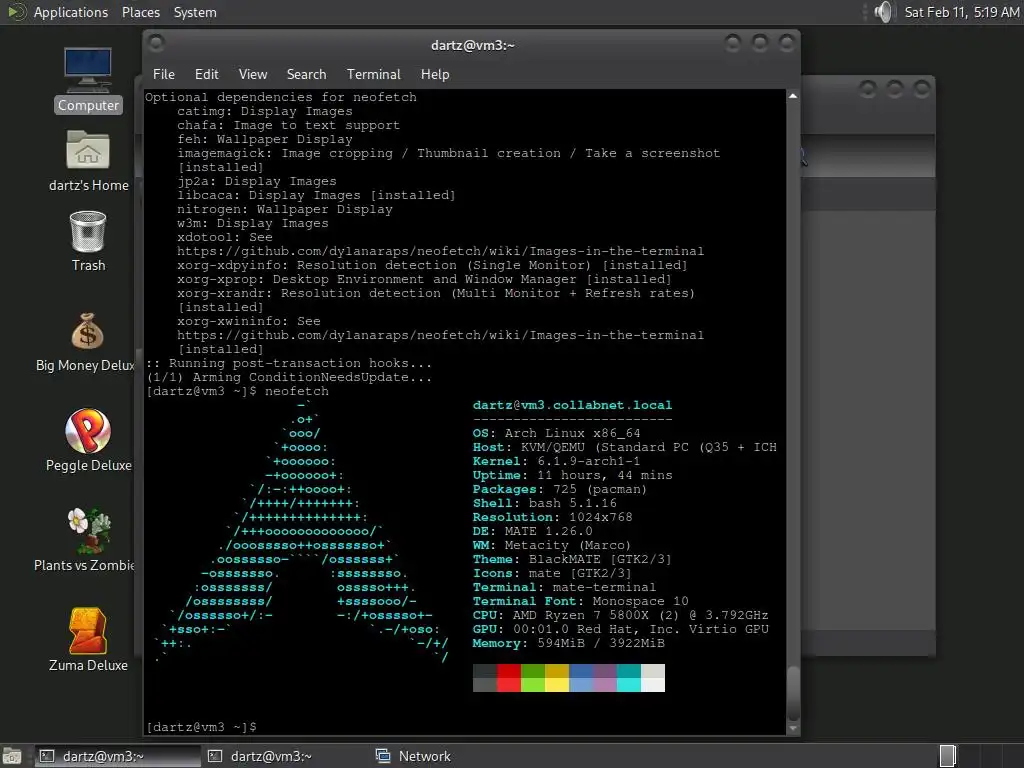Open the terminal File menu

pos(163,74)
